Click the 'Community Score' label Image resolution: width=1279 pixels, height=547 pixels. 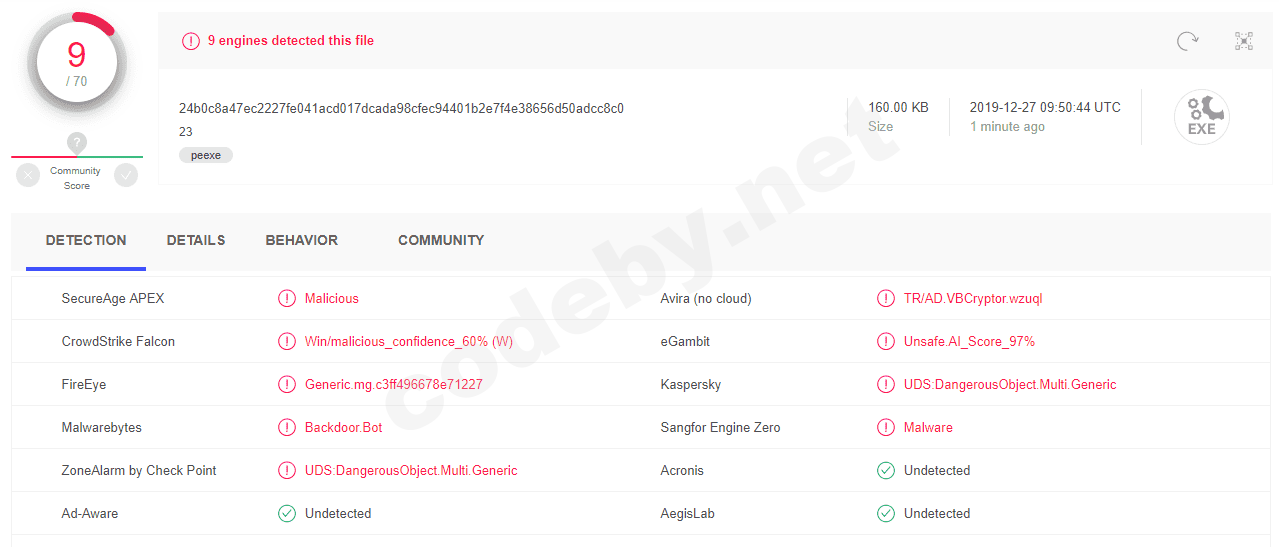click(x=77, y=178)
